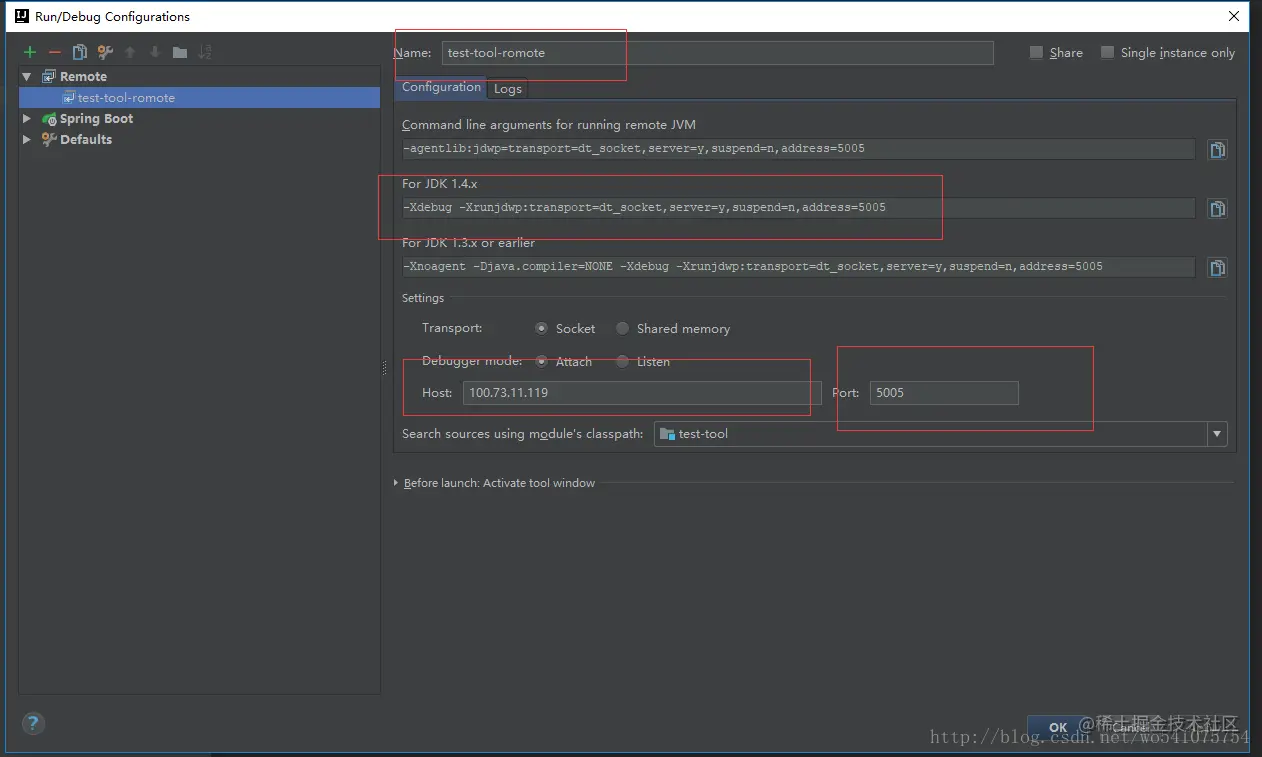Viewport: 1262px width, 757px height.
Task: Expand the Spring Boot tree node
Action: (26, 118)
